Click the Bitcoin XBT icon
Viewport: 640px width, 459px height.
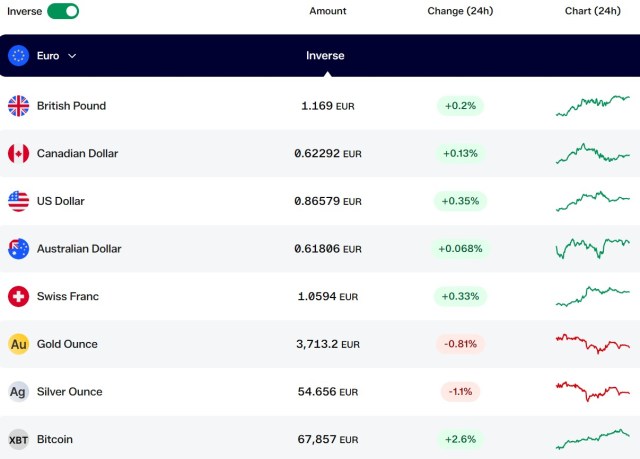coord(18,439)
